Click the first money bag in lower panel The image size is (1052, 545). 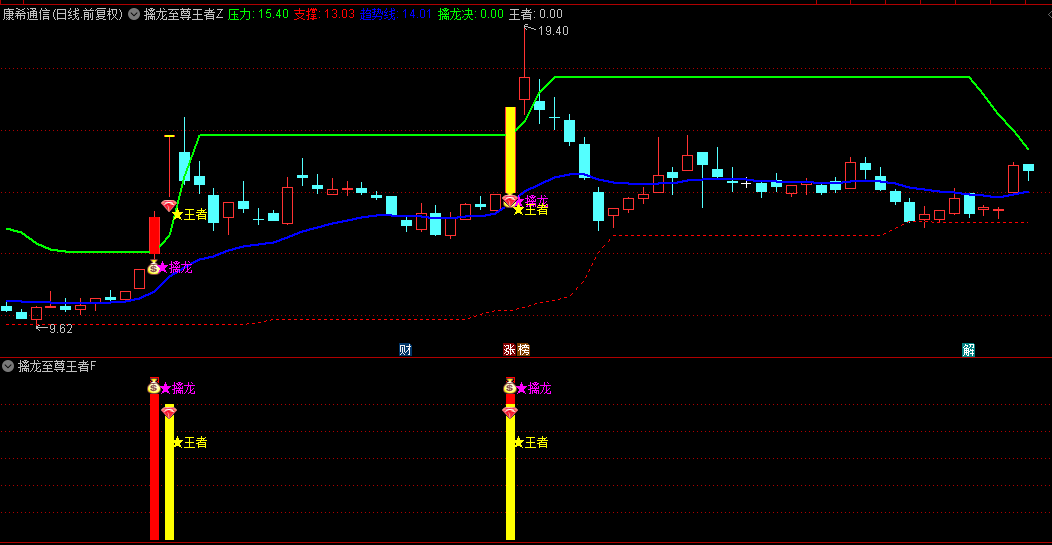[154, 386]
